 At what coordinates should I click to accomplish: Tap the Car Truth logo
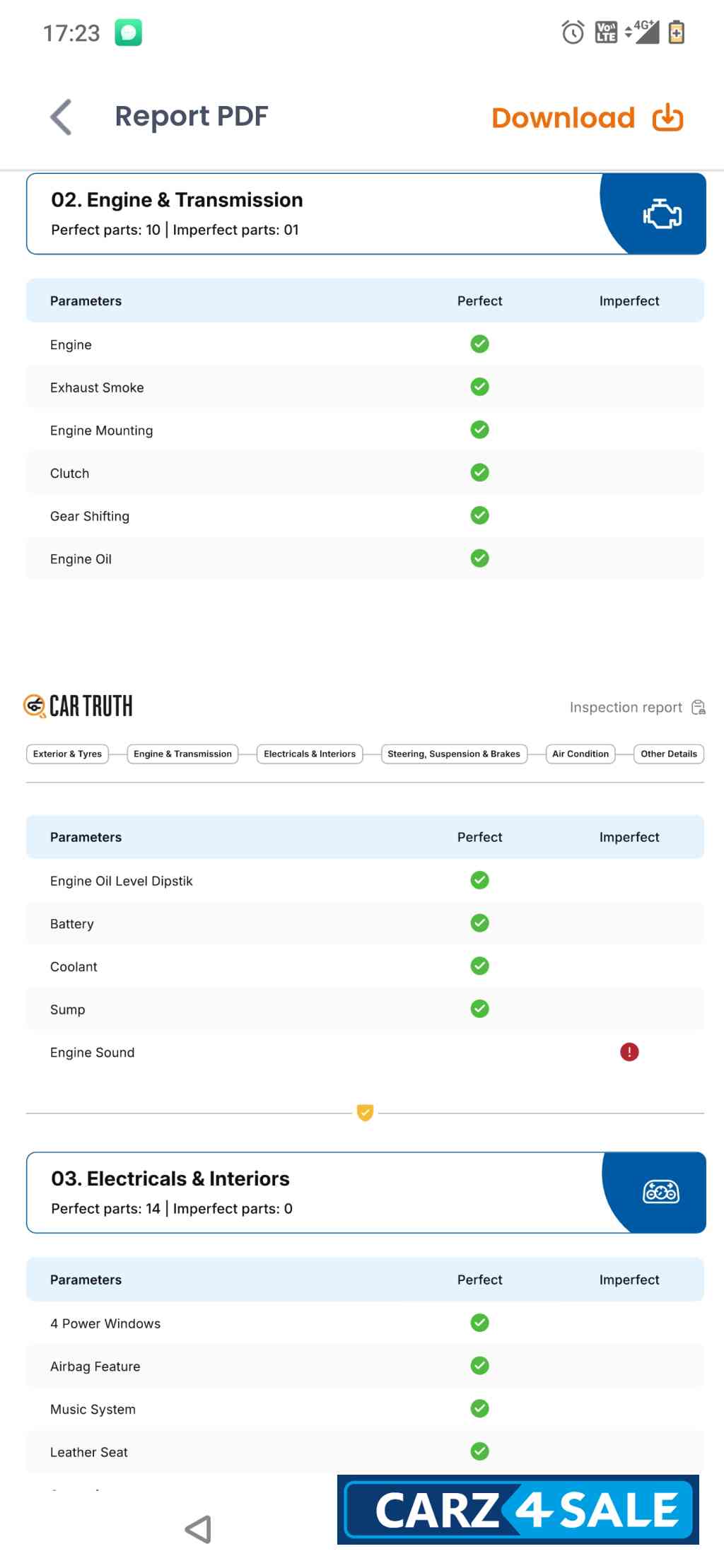78,706
